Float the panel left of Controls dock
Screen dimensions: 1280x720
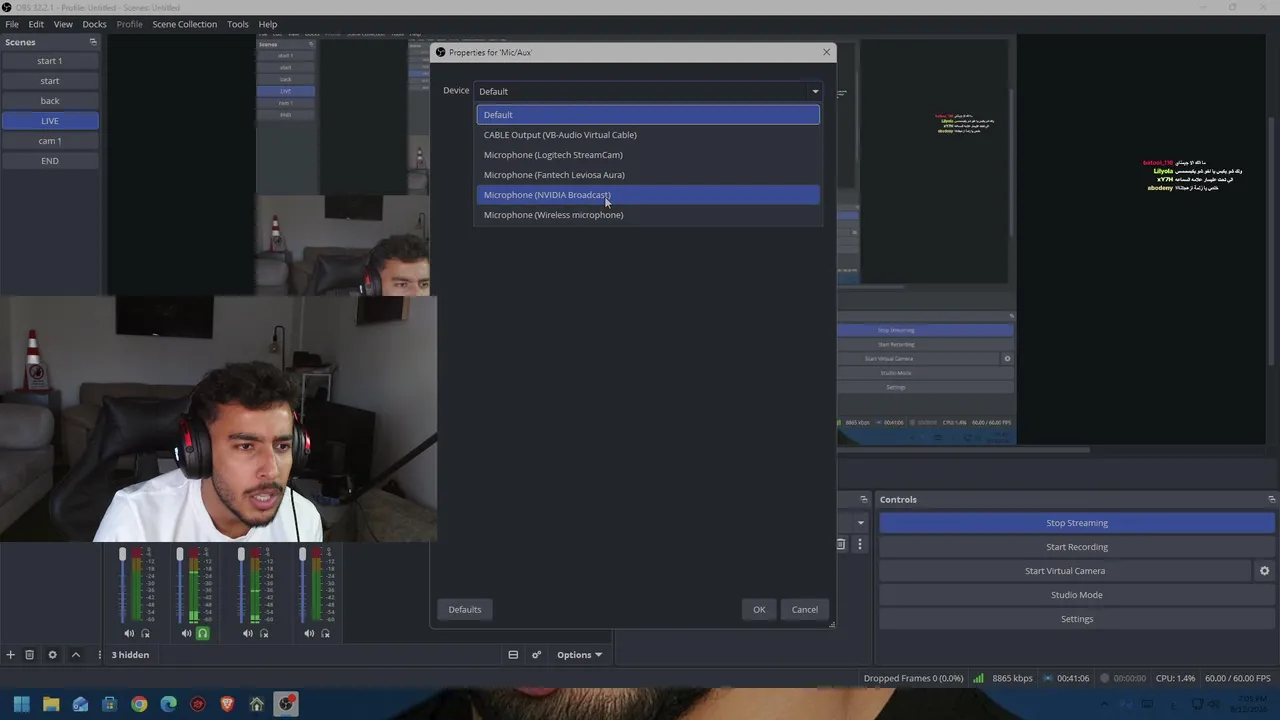pyautogui.click(x=864, y=499)
